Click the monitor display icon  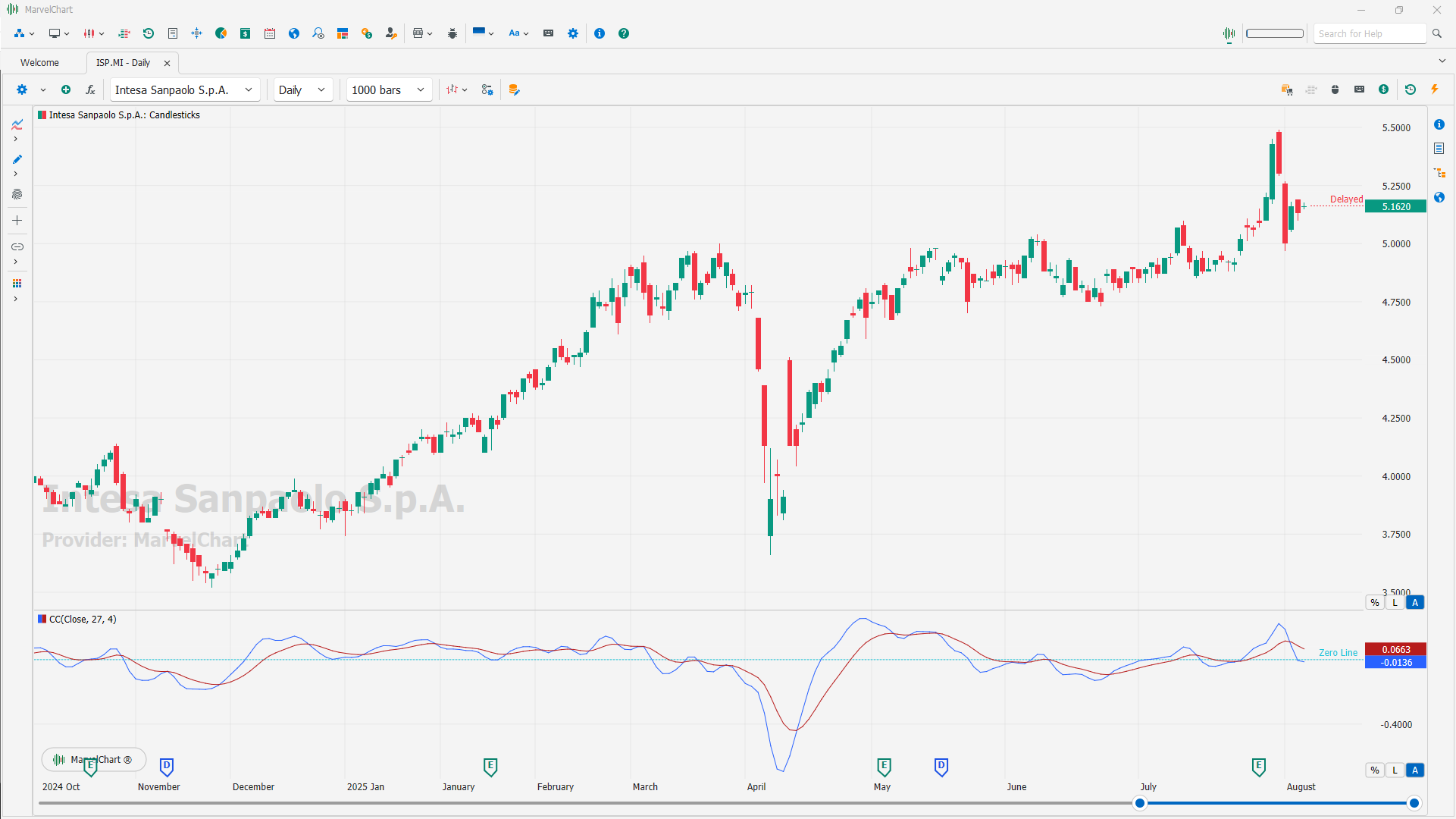point(55,33)
